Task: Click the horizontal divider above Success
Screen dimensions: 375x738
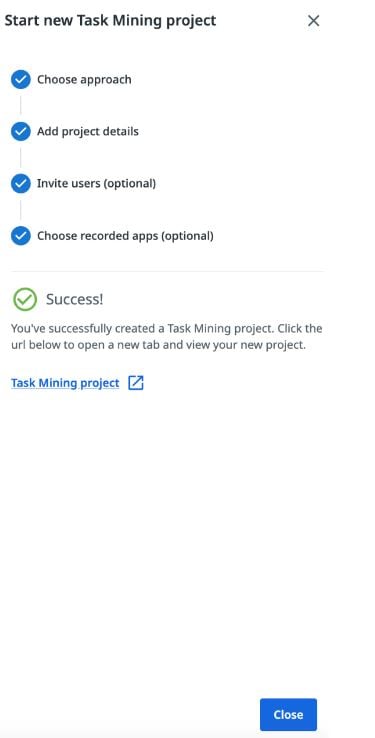Action: click(168, 271)
